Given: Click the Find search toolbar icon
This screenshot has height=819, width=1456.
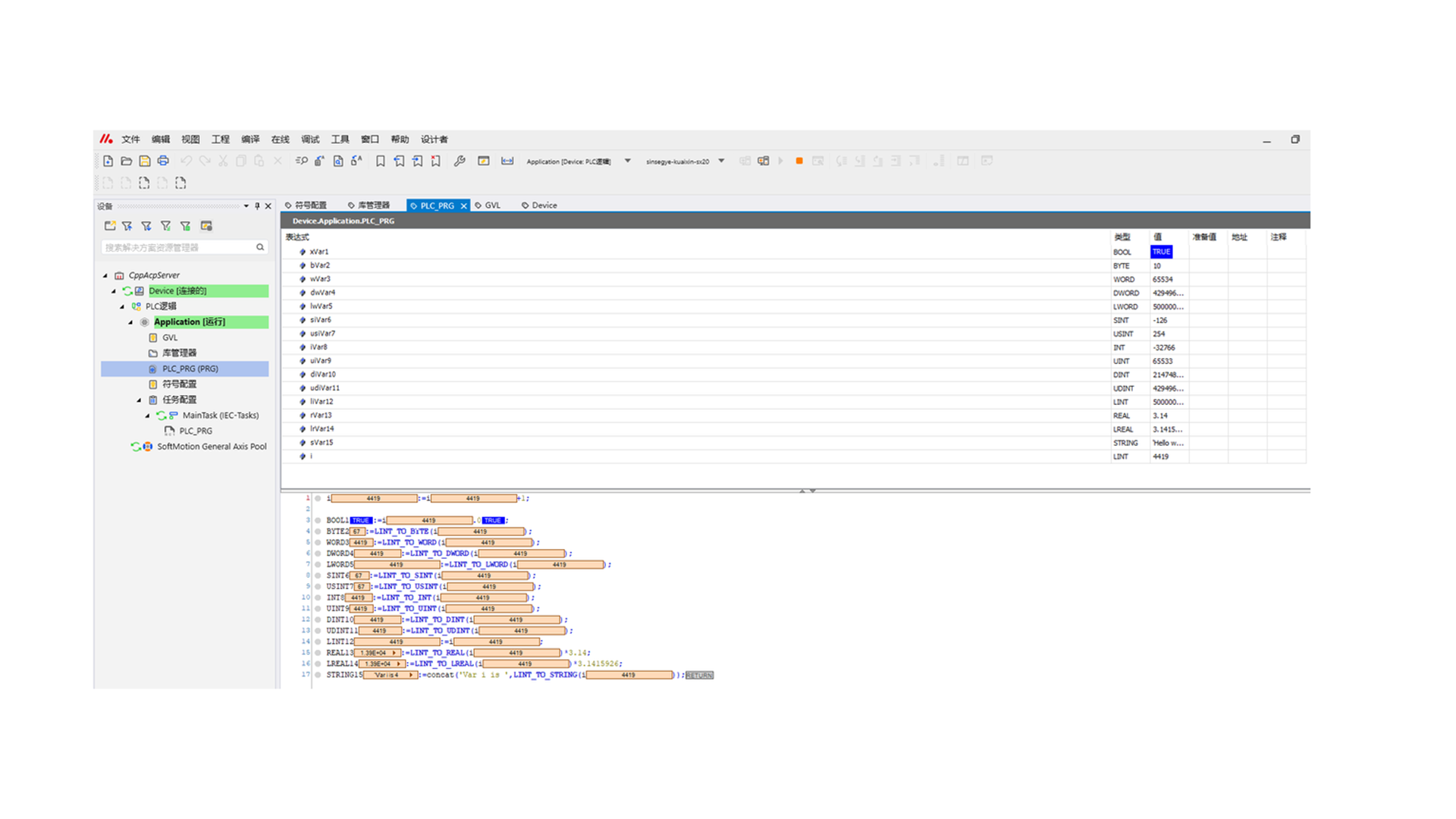Looking at the screenshot, I should [x=301, y=161].
